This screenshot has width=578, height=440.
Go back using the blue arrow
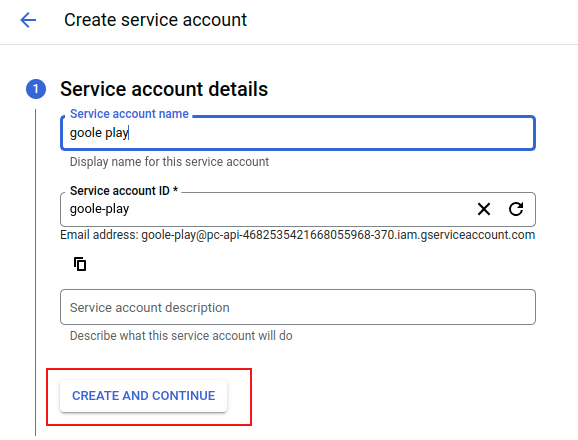click(x=28, y=20)
